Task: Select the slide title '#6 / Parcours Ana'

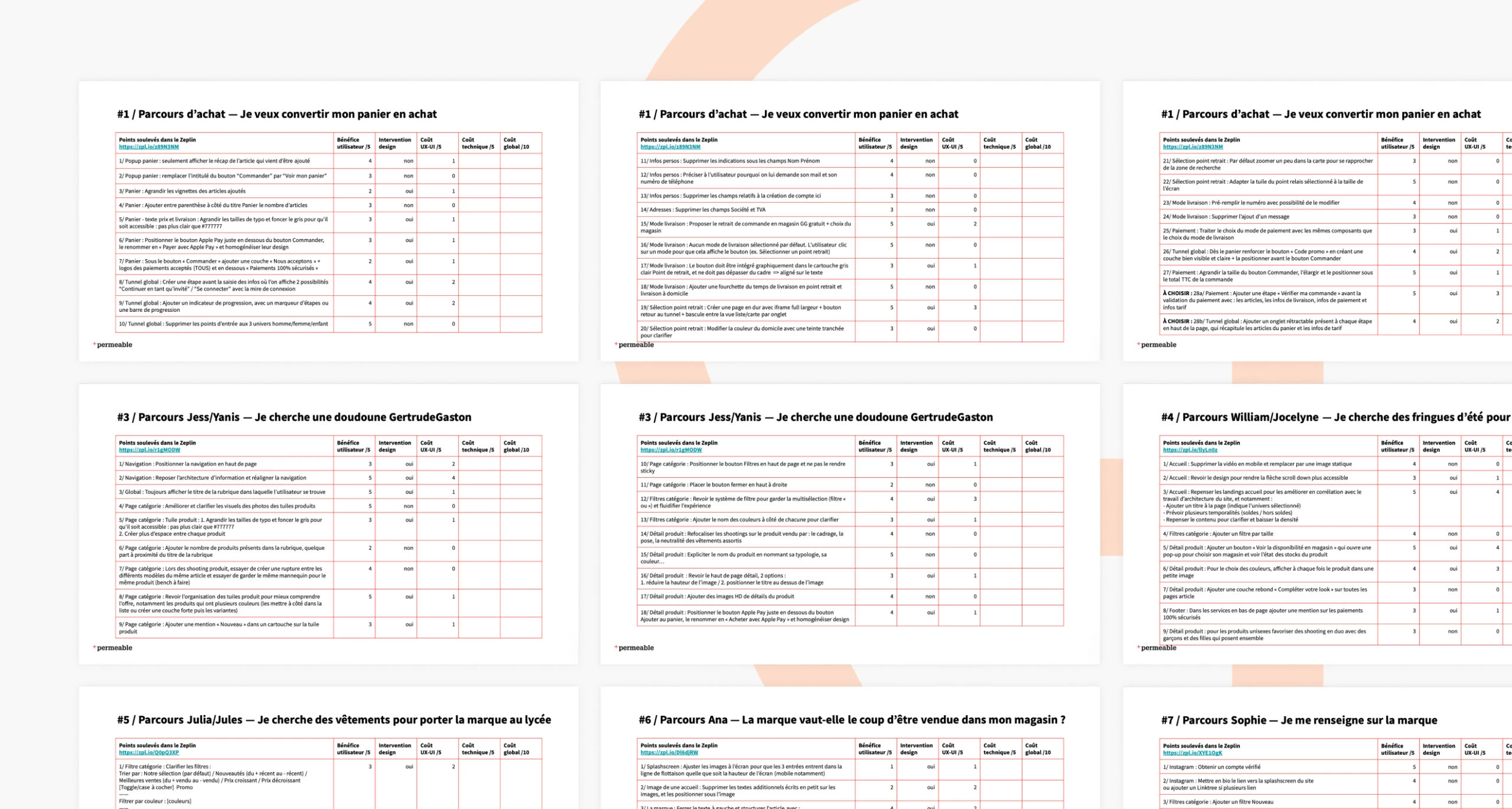Action: (x=683, y=720)
